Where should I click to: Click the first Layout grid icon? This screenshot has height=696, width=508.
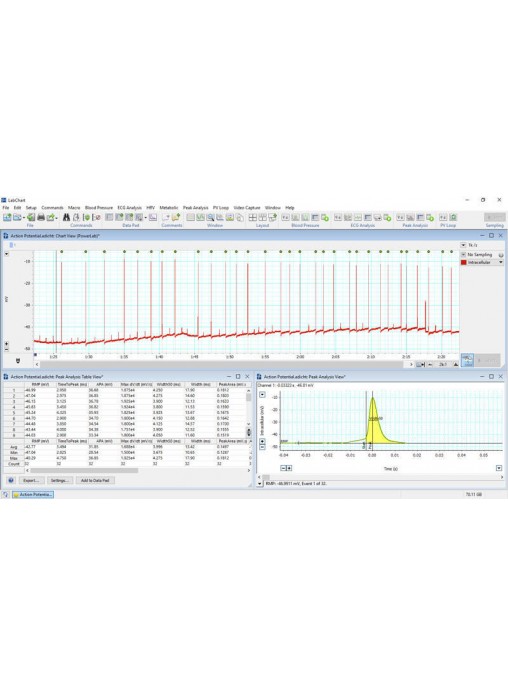[252, 217]
